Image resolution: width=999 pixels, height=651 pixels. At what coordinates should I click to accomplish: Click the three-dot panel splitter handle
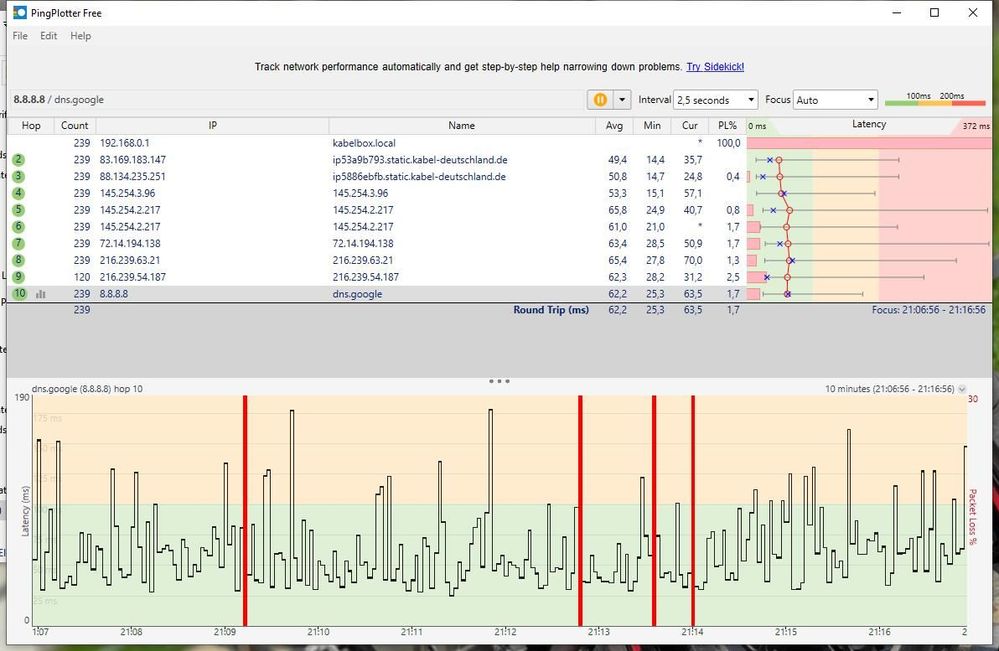[499, 381]
